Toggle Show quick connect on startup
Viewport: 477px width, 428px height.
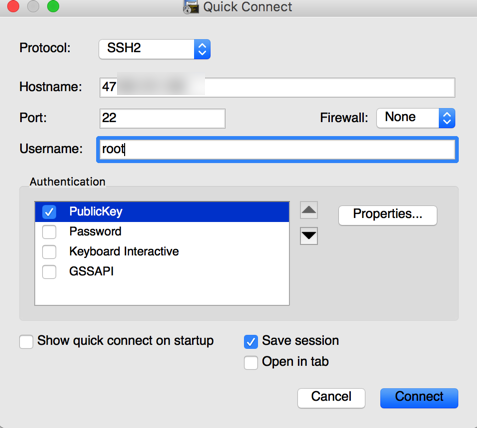click(26, 342)
